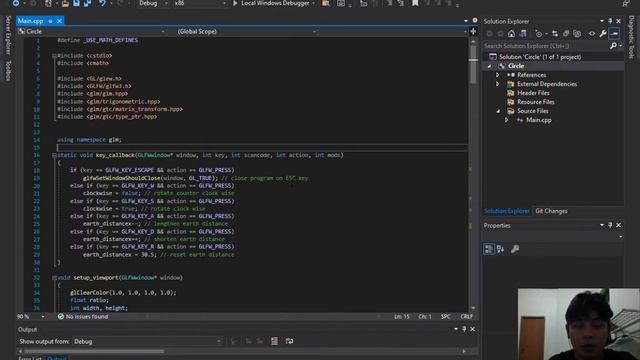
Task: Click the Solution Explorer Home icon
Action: coord(511,34)
